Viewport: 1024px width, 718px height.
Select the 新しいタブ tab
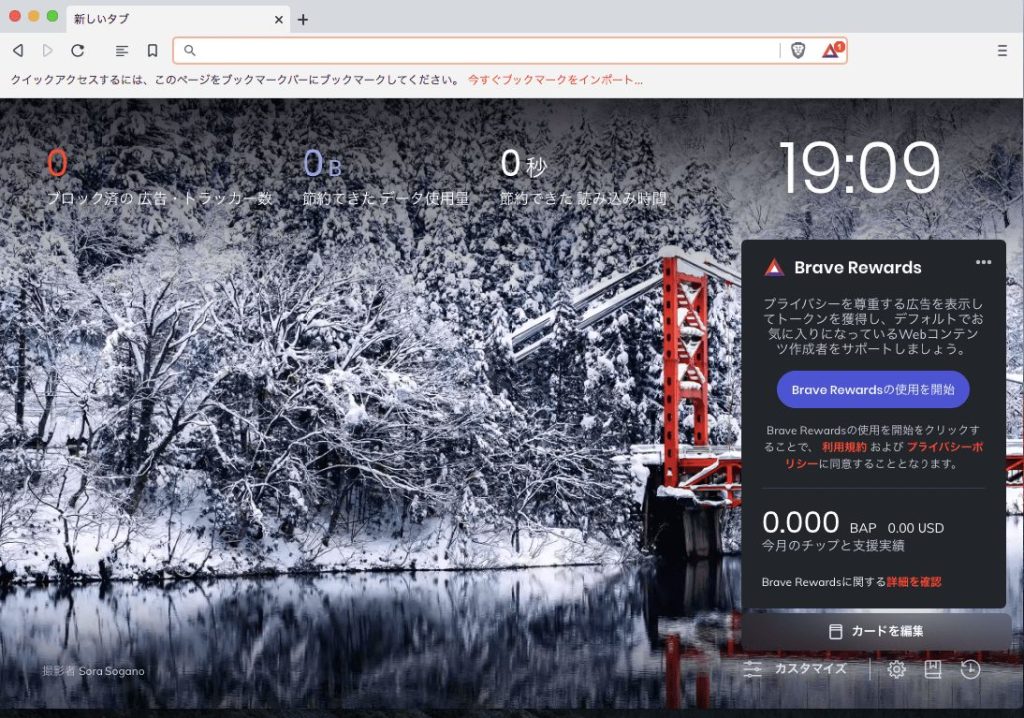click(x=178, y=19)
